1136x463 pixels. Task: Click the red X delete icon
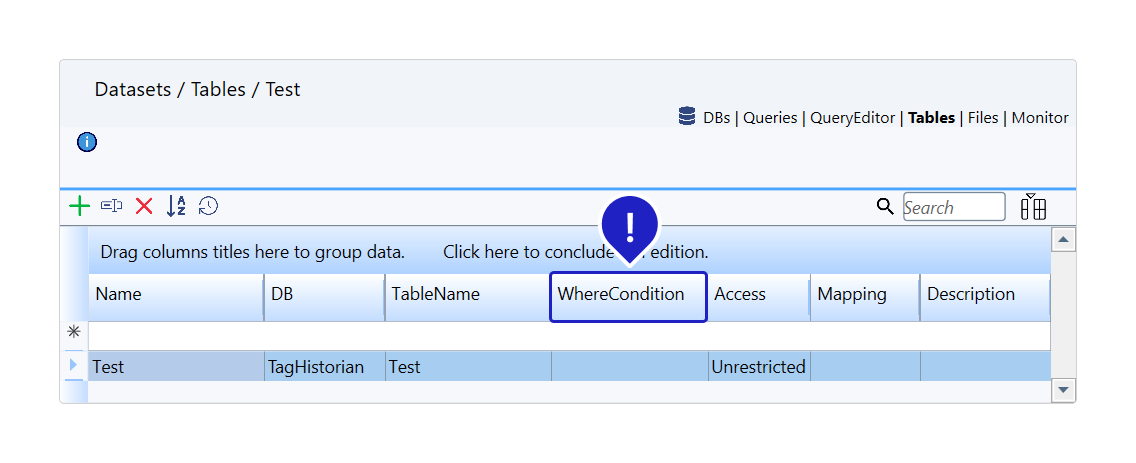point(144,207)
